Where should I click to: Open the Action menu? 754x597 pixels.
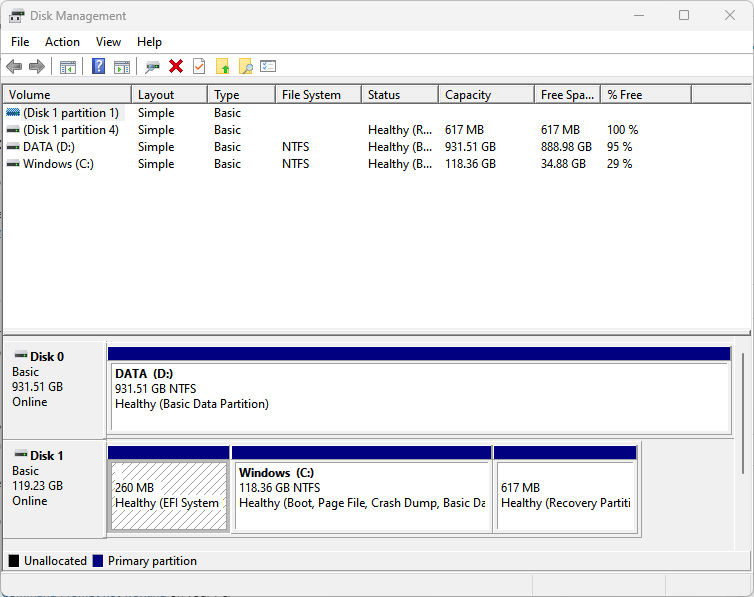coord(62,42)
